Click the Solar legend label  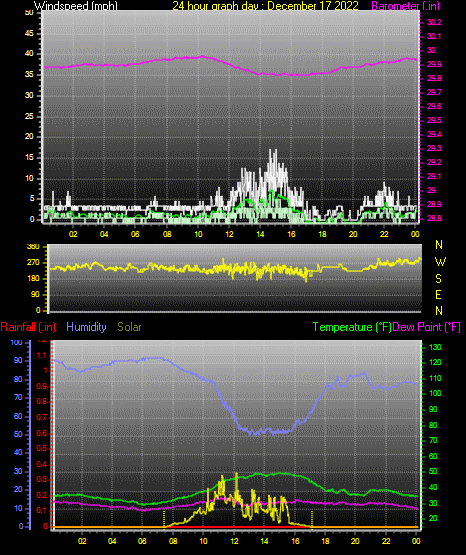129,327
